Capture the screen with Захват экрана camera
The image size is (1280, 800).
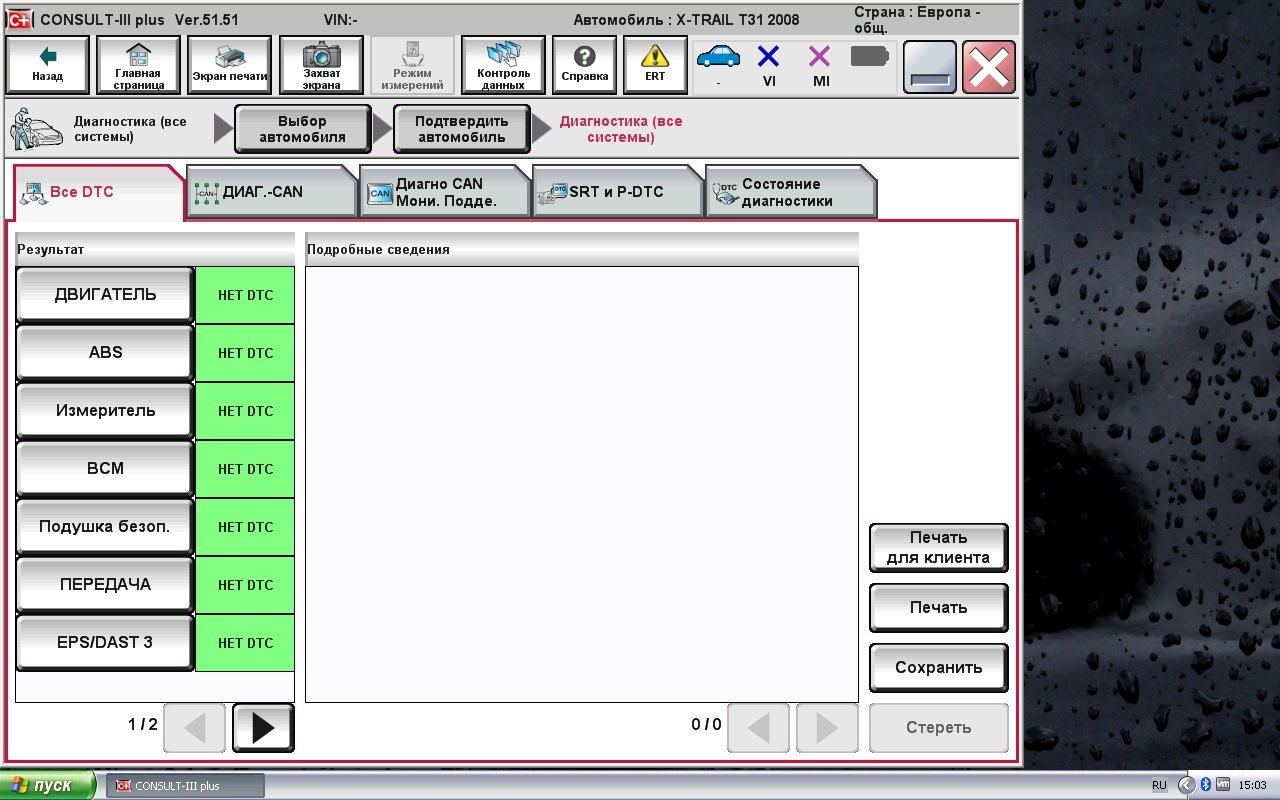click(x=321, y=66)
